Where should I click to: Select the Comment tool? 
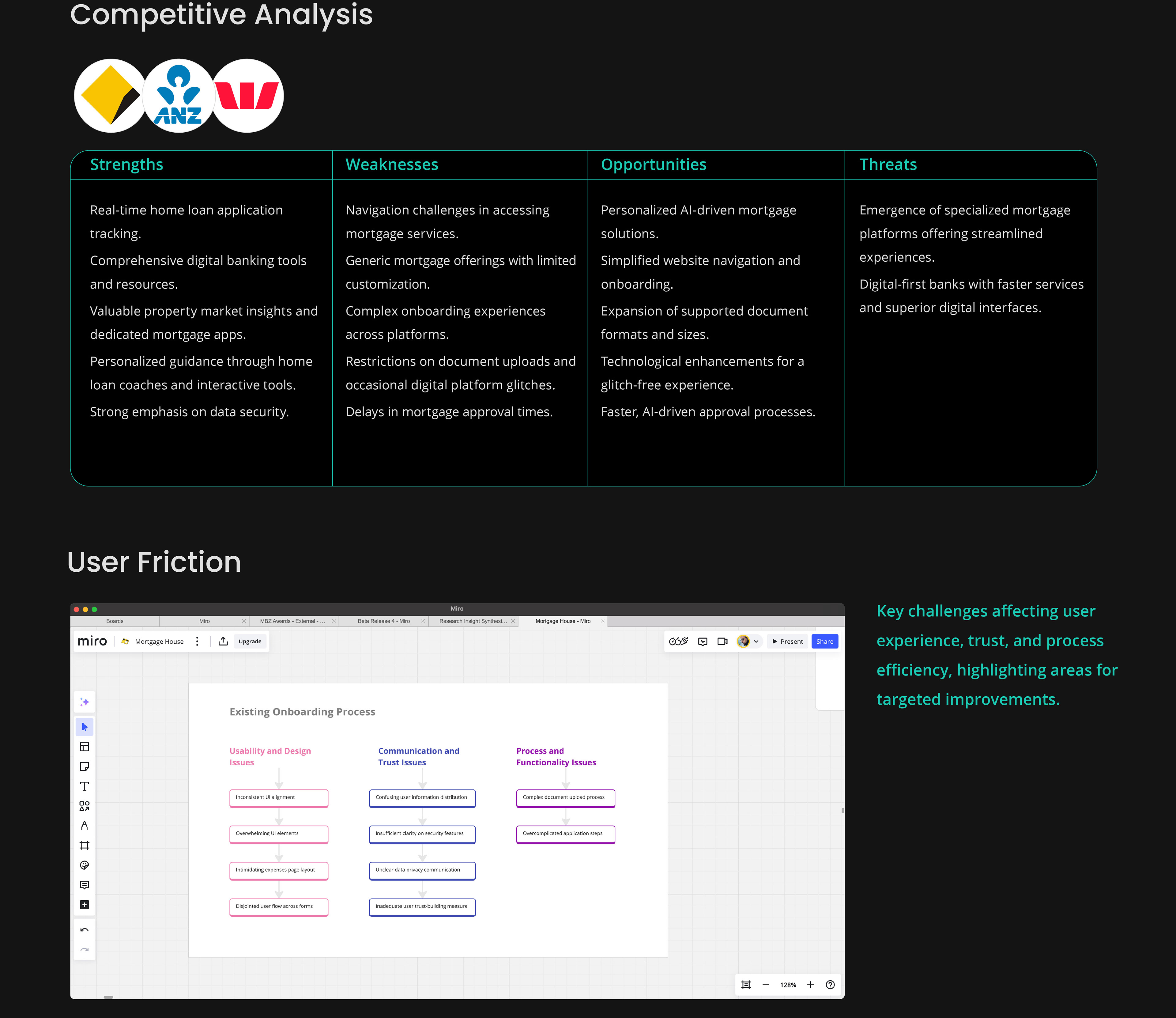85,885
